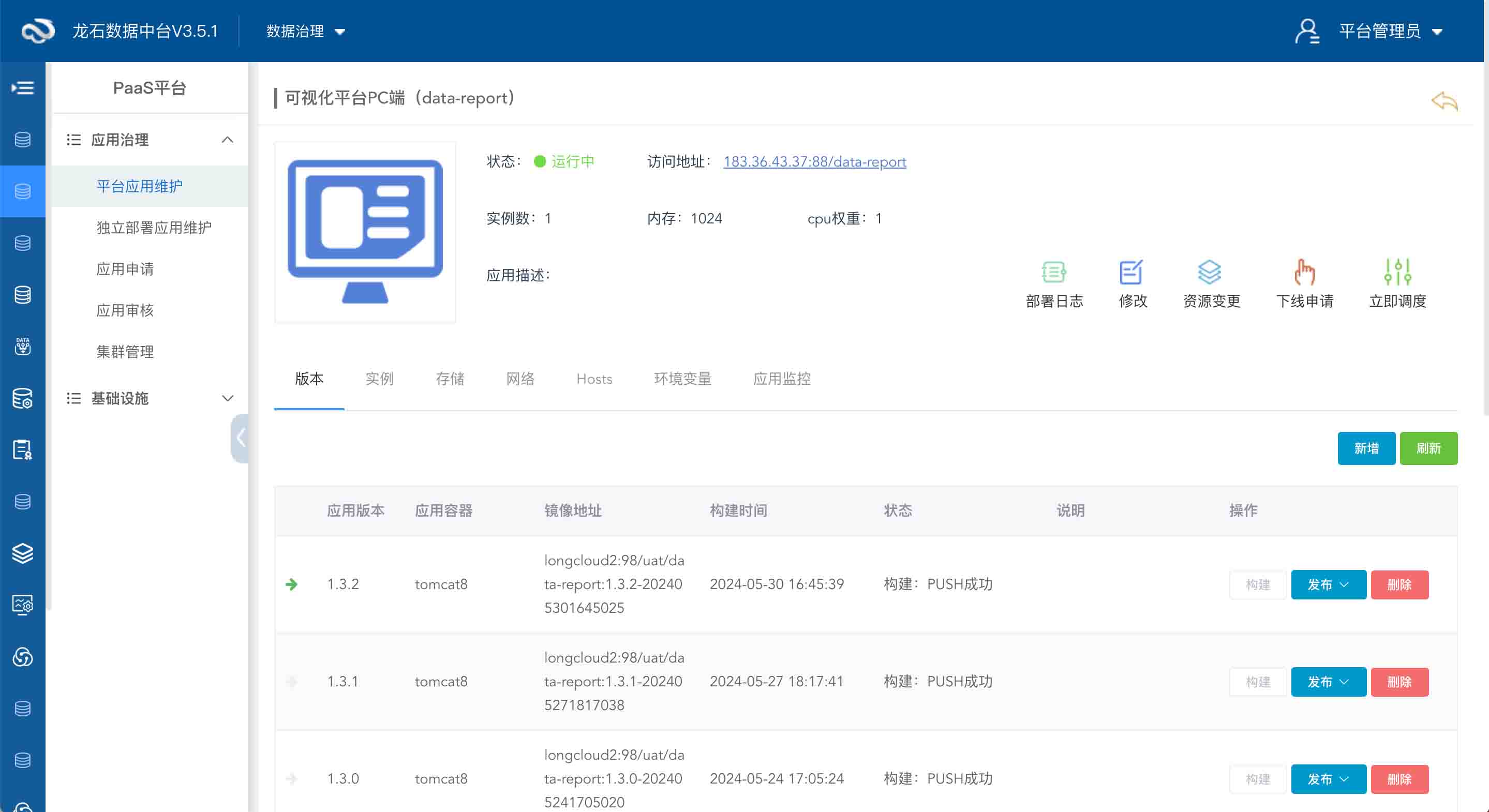Click the 修改 edit icon
The image size is (1489, 812).
coord(1133,284)
